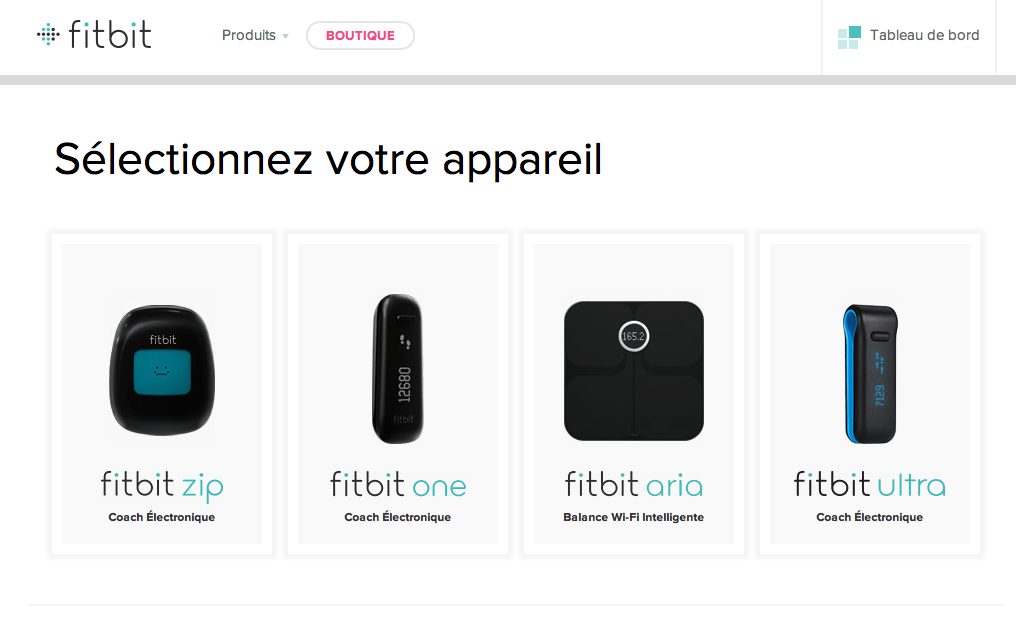Screen dimensions: 1016x627
Task: Select the Fitbit Aria scale image
Action: [x=634, y=370]
